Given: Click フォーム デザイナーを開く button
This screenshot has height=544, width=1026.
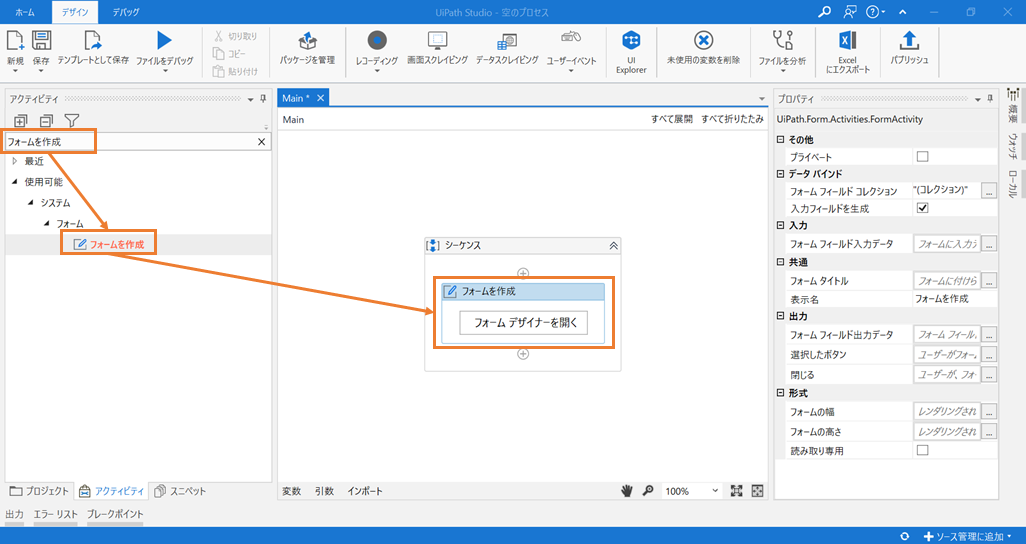Looking at the screenshot, I should click(523, 323).
